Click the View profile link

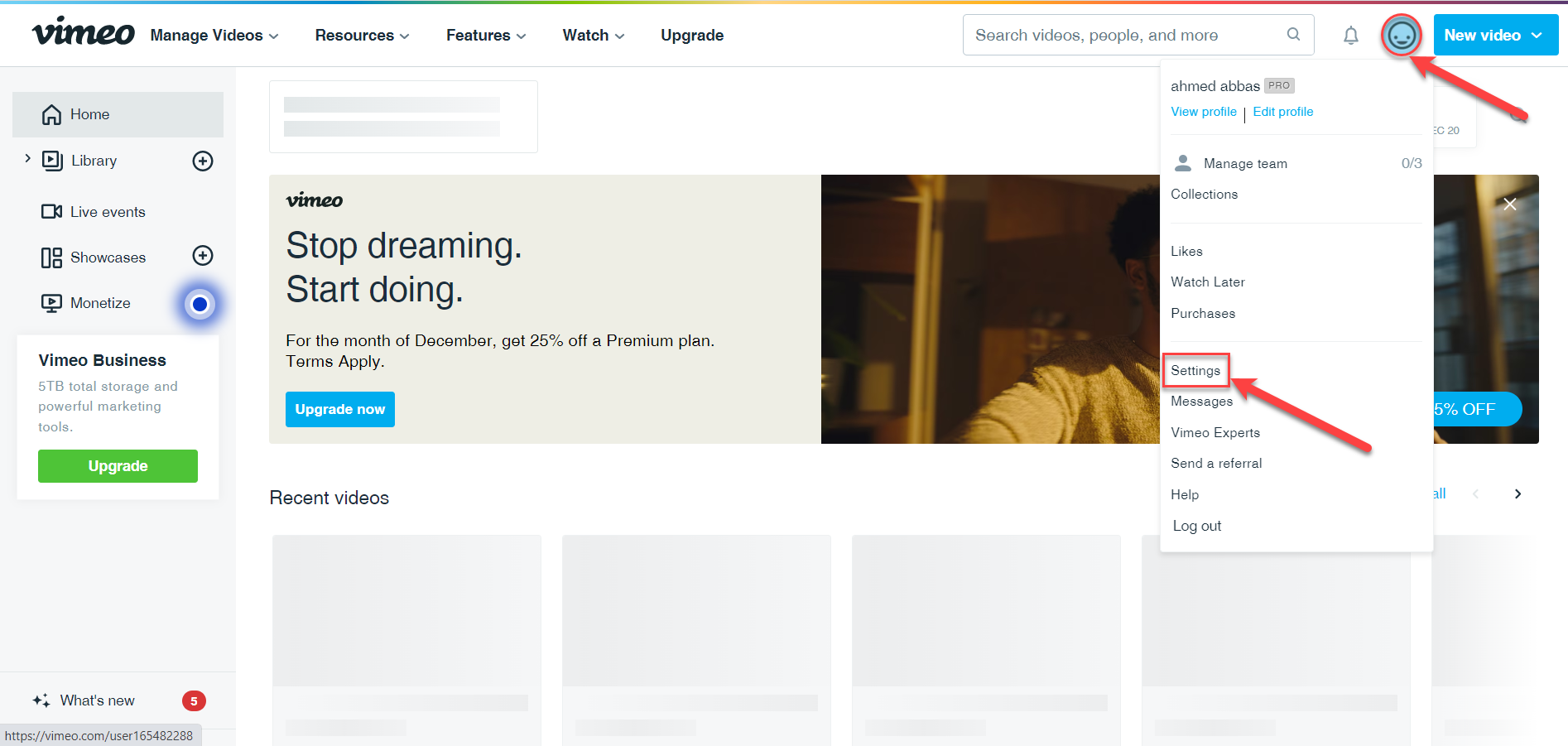(1204, 112)
